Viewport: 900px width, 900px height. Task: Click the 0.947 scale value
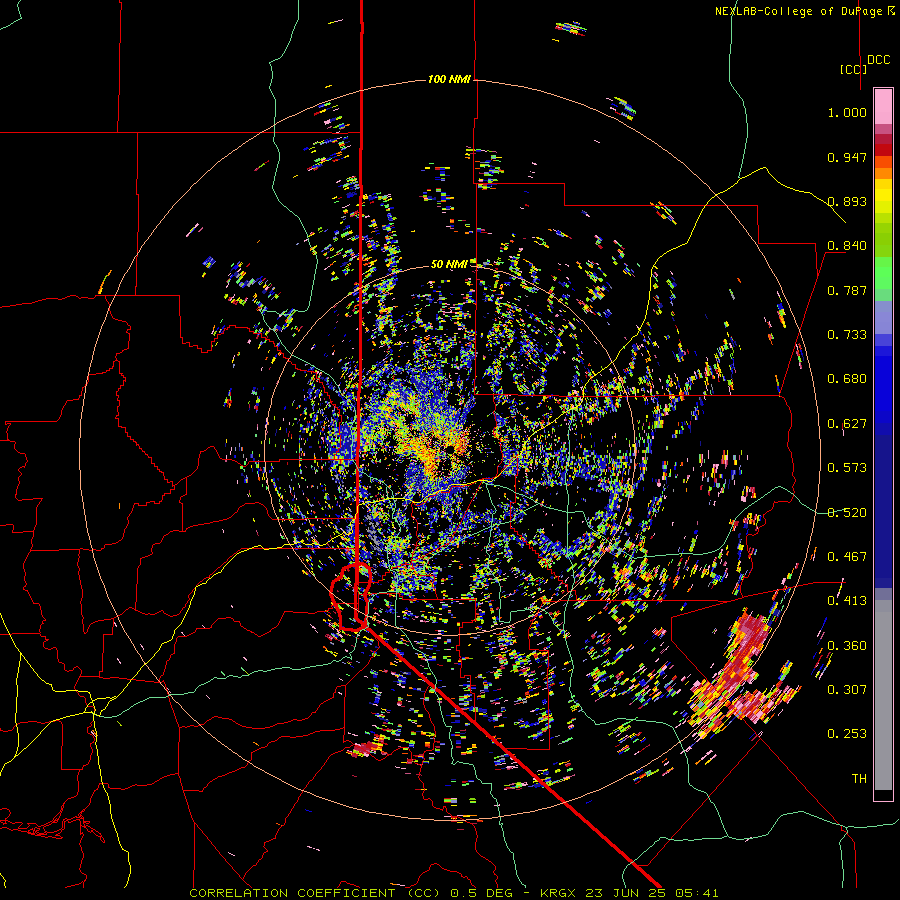pos(847,157)
